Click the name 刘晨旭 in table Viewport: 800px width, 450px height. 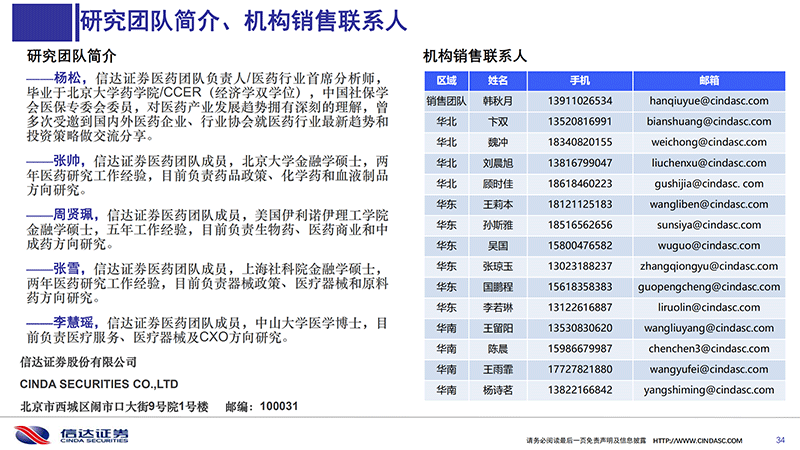498,163
